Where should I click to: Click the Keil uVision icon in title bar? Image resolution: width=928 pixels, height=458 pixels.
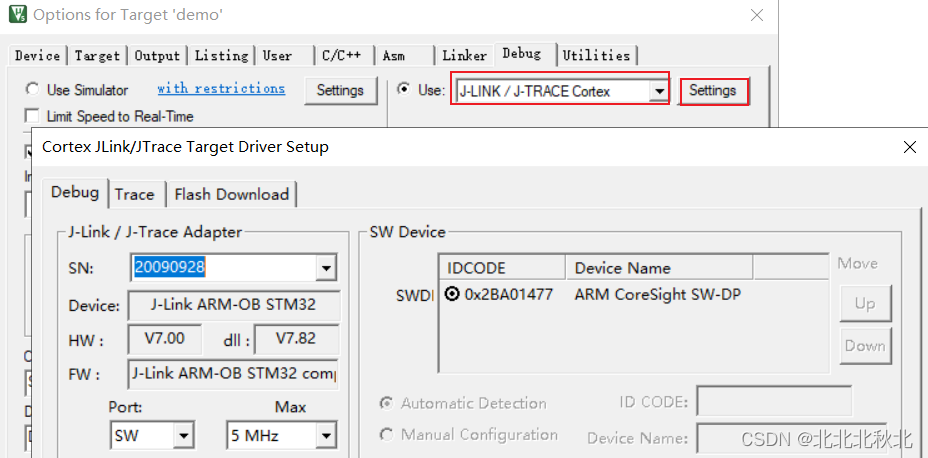coord(17,14)
